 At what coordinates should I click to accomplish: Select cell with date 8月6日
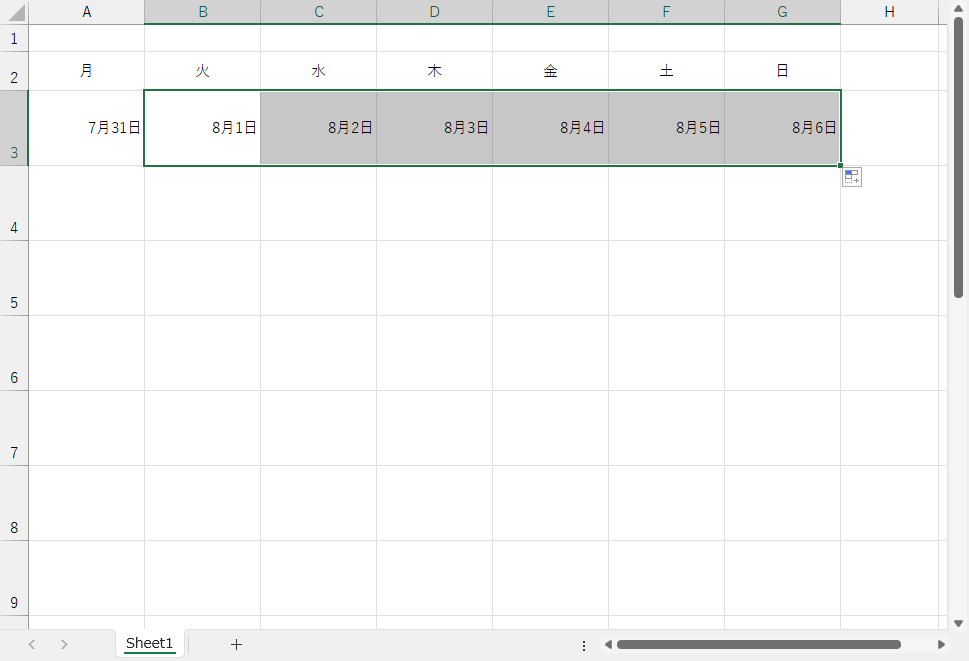pos(782,128)
